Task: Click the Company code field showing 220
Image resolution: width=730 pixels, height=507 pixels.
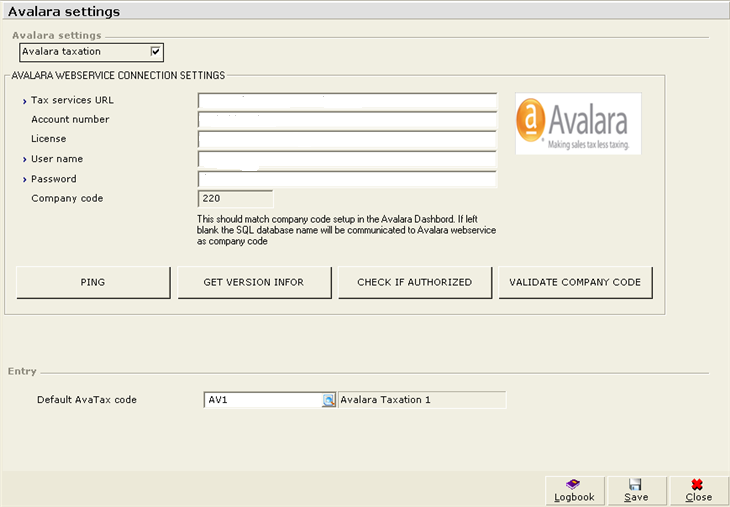Action: [x=235, y=198]
